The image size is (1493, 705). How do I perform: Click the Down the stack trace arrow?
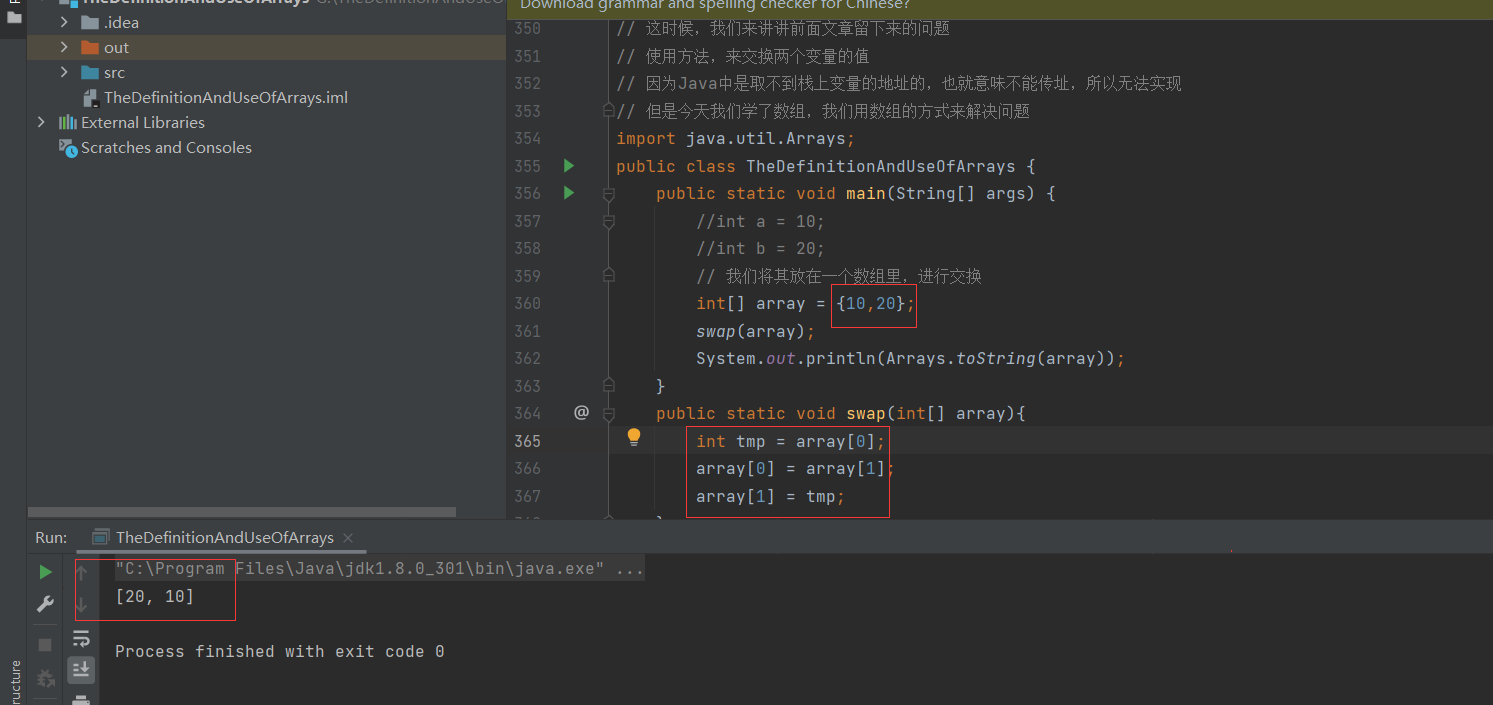pos(82,604)
